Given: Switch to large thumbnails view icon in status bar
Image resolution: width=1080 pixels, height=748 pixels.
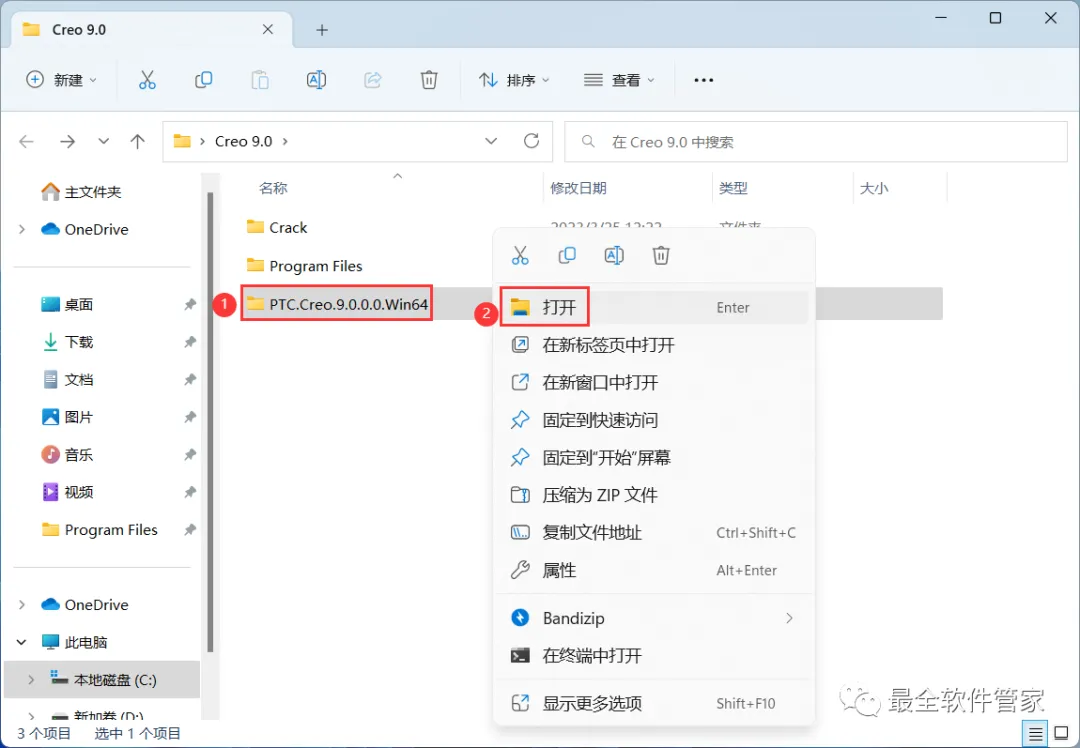Looking at the screenshot, I should coord(1061,734).
